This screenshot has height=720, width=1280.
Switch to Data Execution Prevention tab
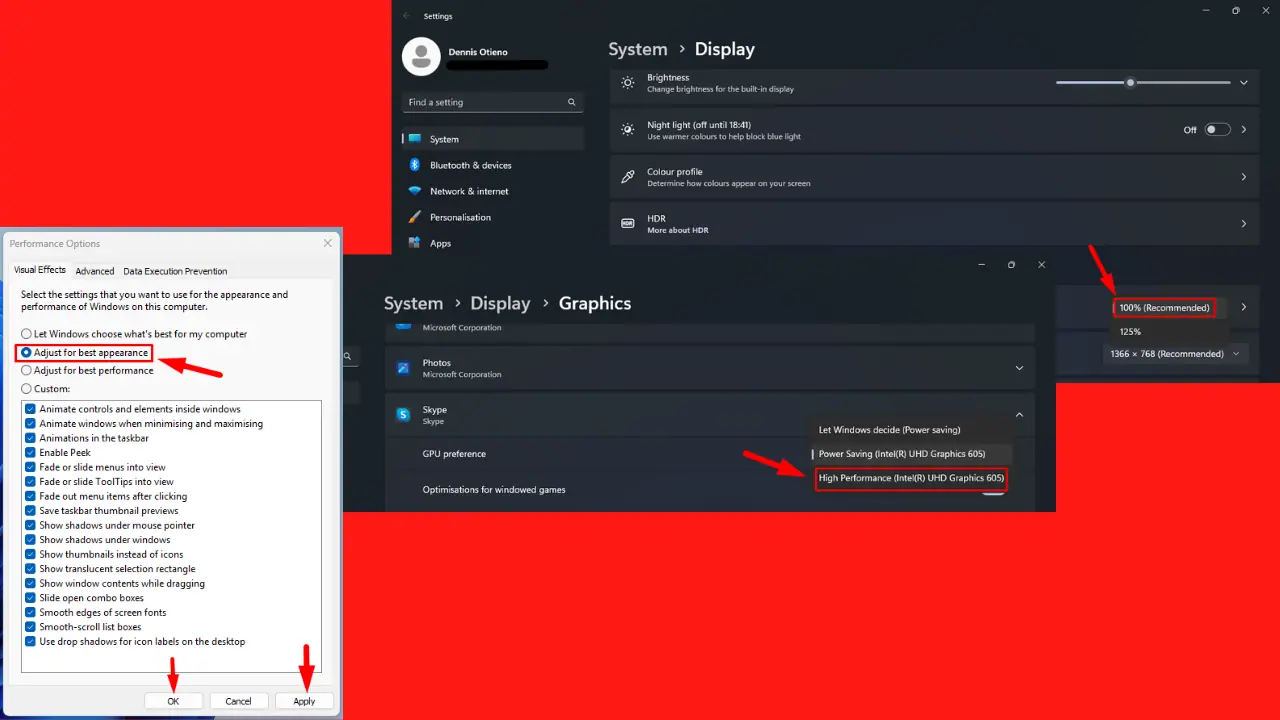tap(175, 271)
